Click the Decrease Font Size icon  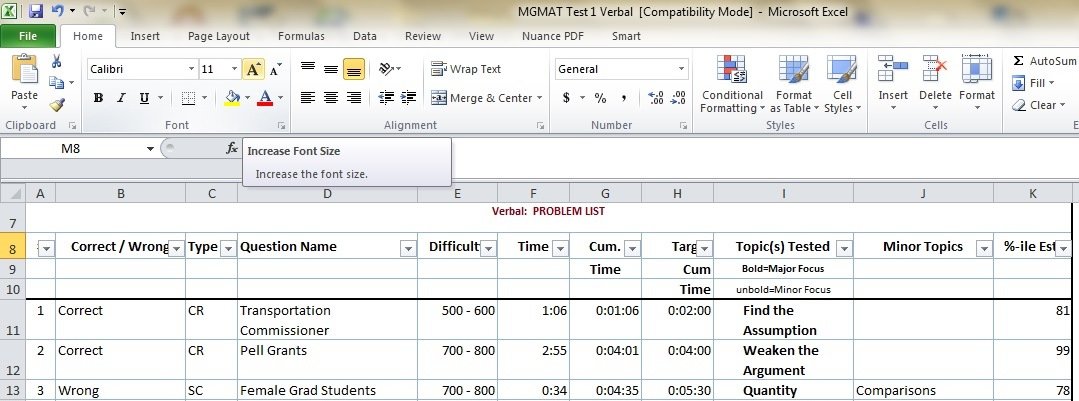275,69
